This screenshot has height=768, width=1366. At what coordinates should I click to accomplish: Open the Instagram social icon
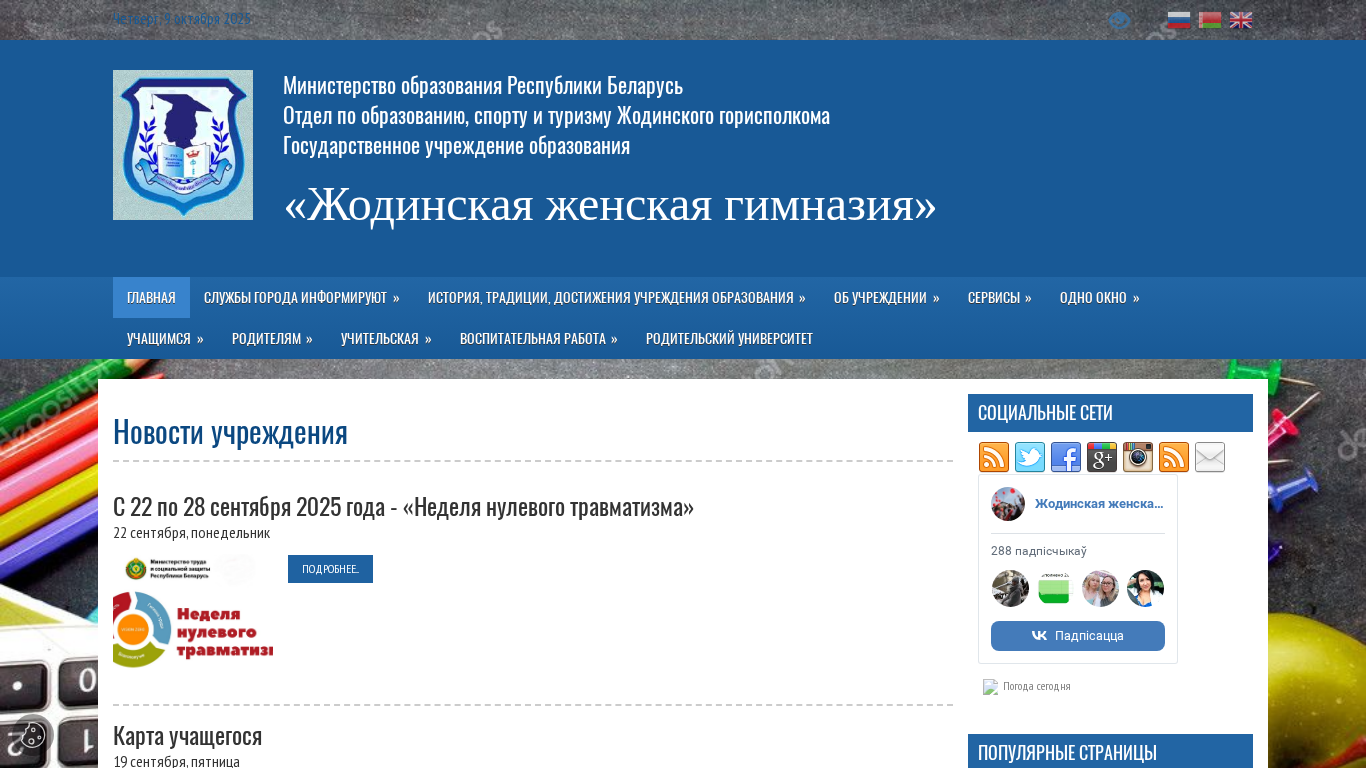pos(1138,457)
